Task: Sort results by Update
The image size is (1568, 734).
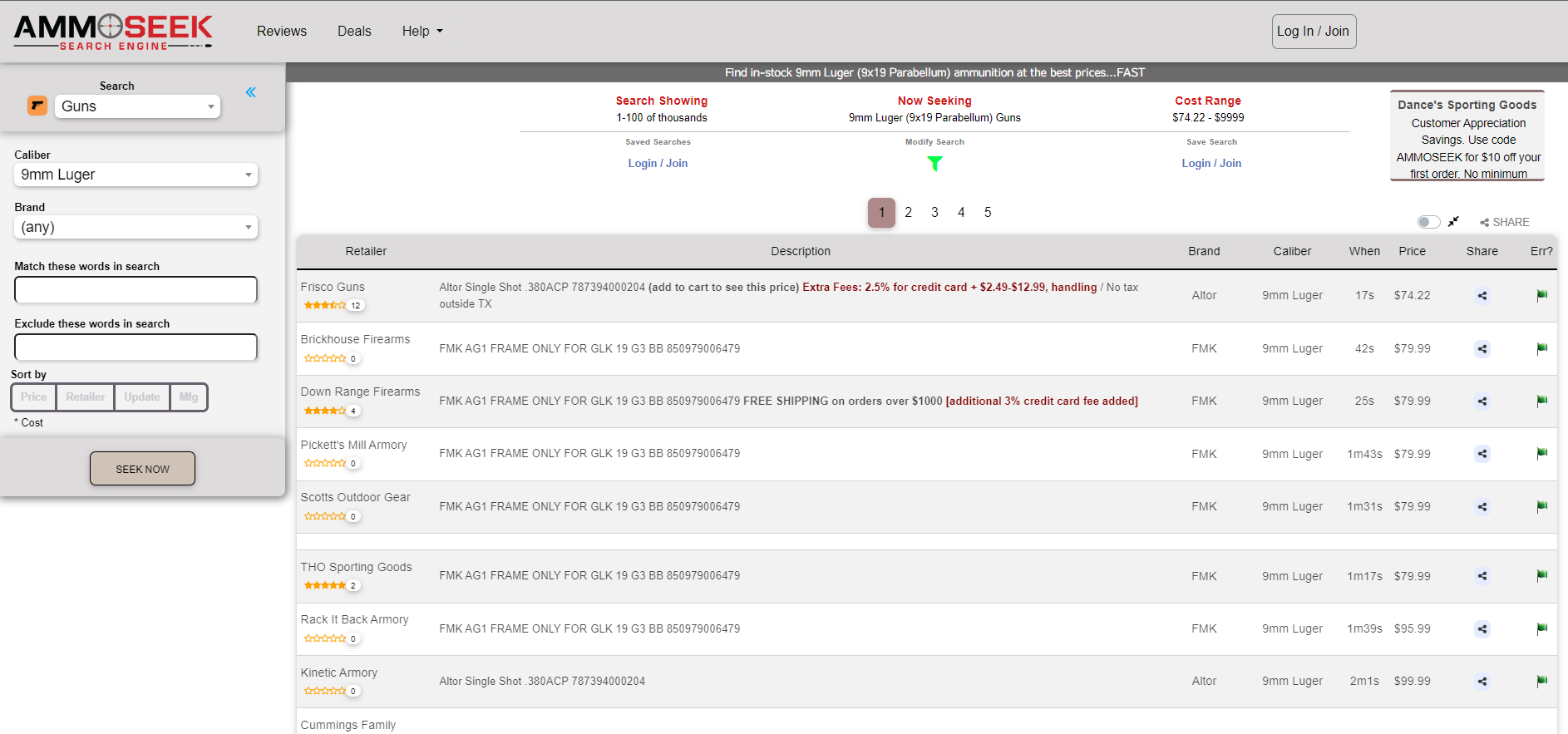Action: point(142,397)
